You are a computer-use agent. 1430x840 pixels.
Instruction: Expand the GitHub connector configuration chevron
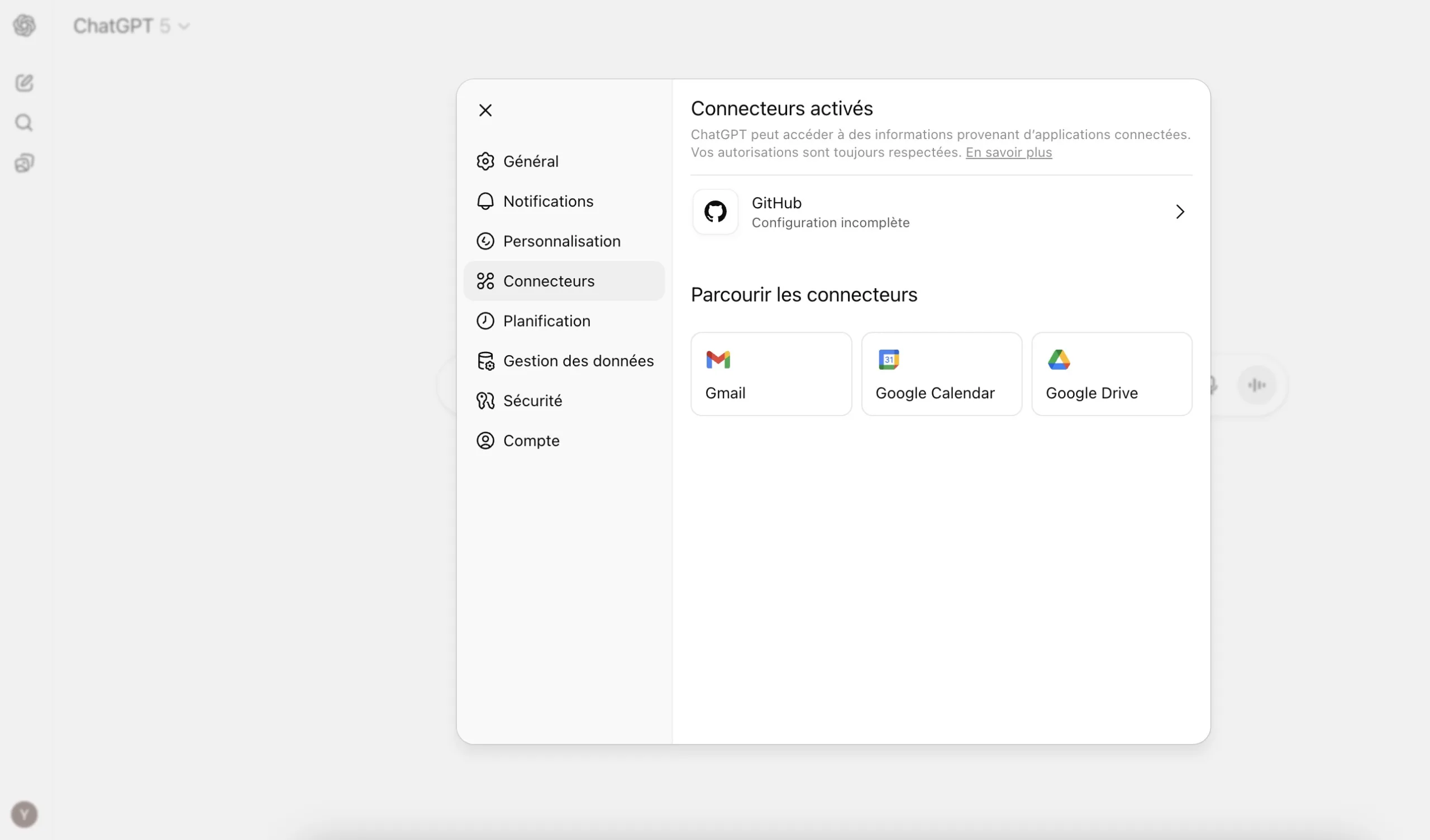(x=1180, y=211)
